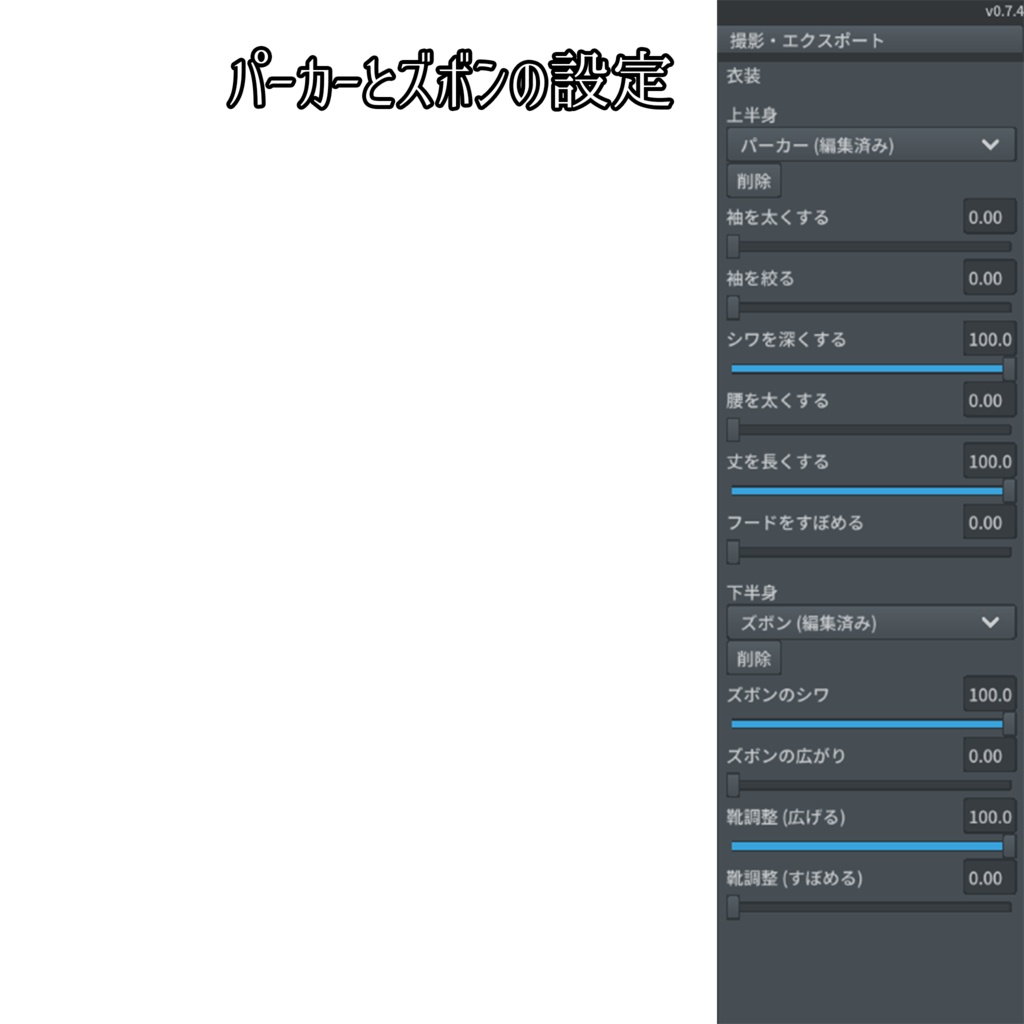
Task: Expand the パーカー (編集済み) selector chevron
Action: 991,144
